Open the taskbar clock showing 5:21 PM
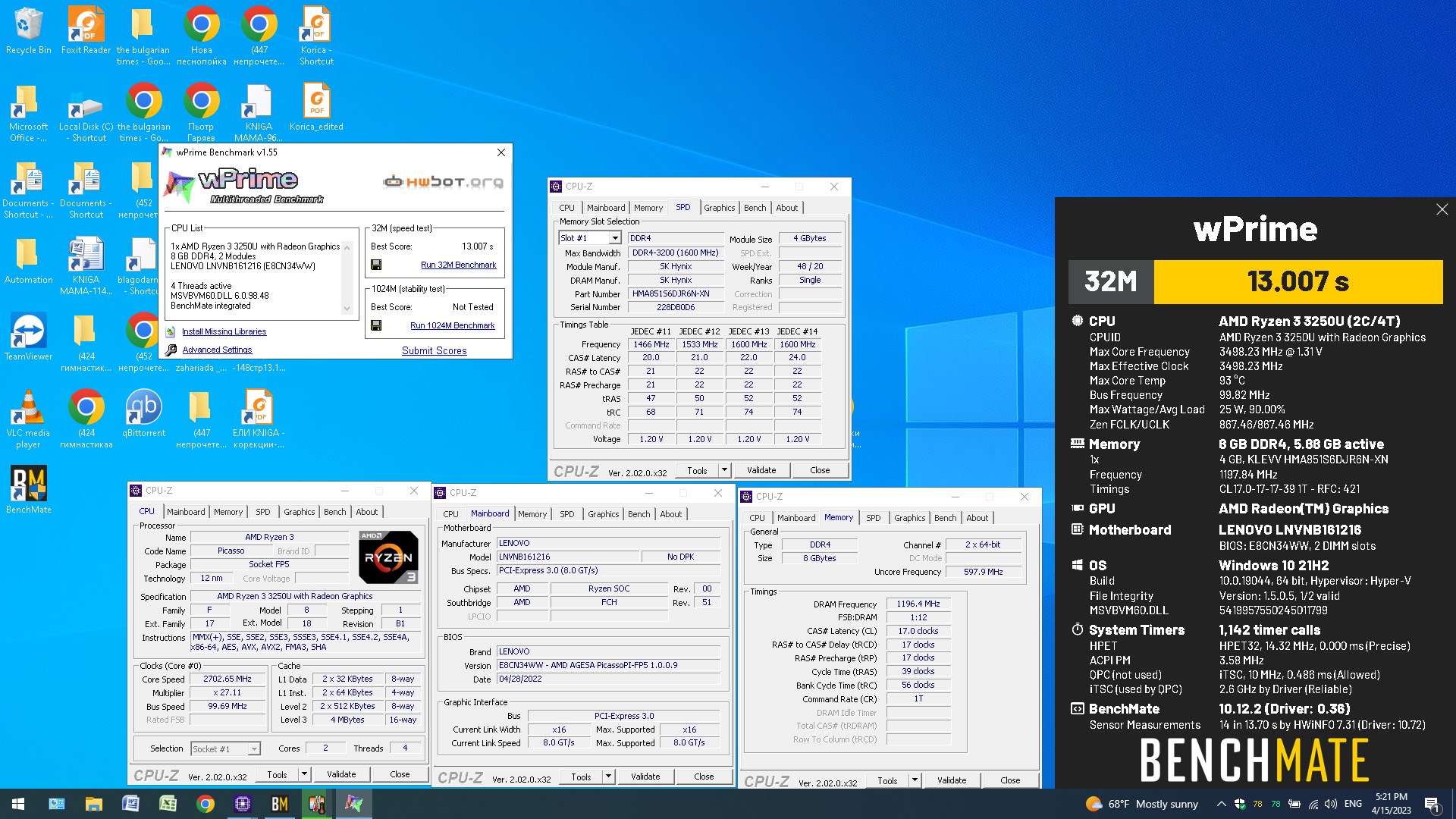 coord(1392,804)
